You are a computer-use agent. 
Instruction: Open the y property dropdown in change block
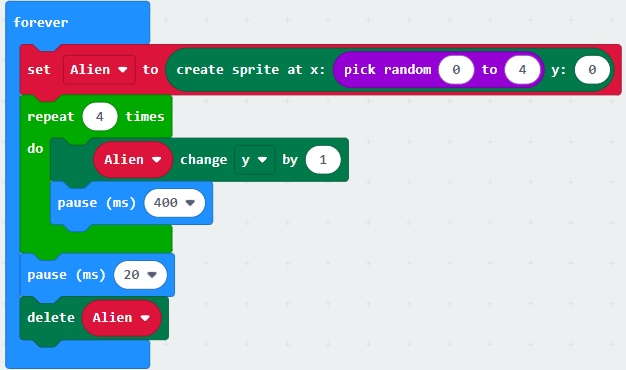coord(254,160)
